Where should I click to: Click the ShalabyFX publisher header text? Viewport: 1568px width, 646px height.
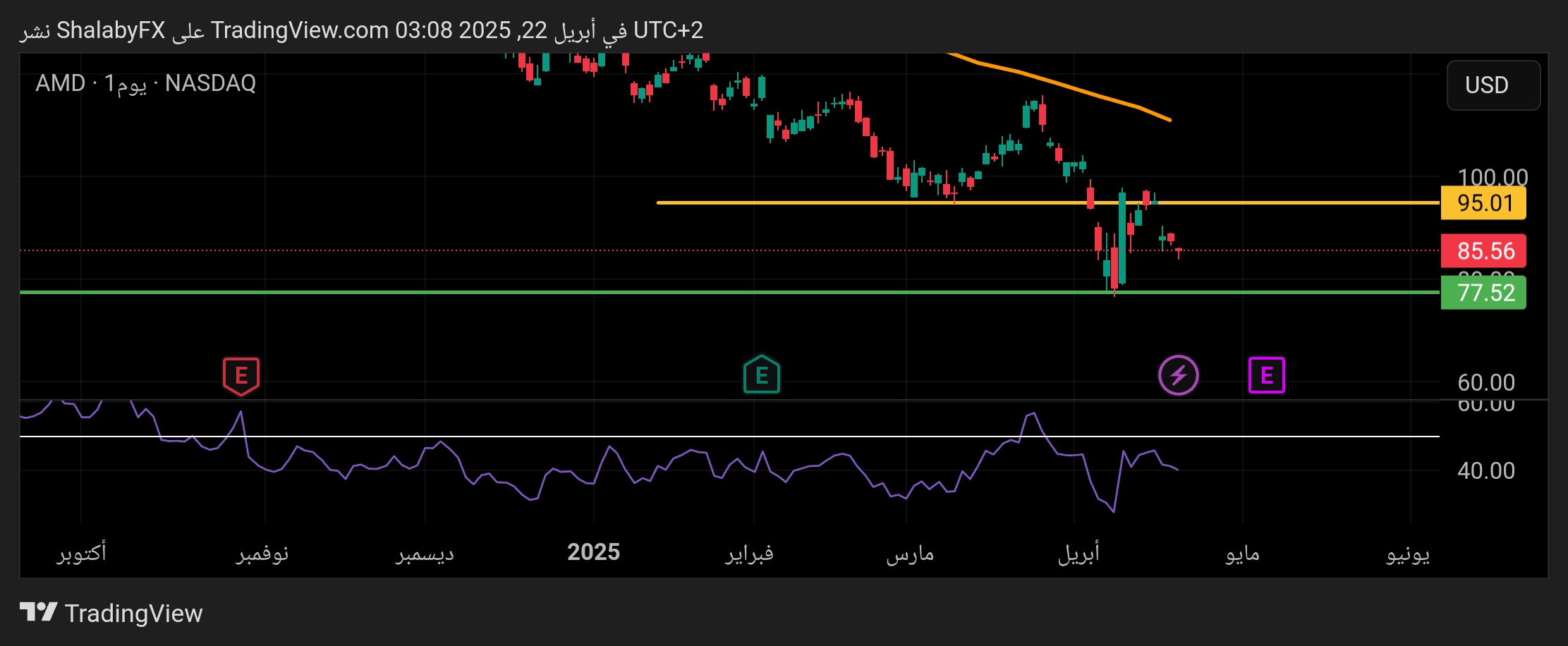click(x=111, y=30)
